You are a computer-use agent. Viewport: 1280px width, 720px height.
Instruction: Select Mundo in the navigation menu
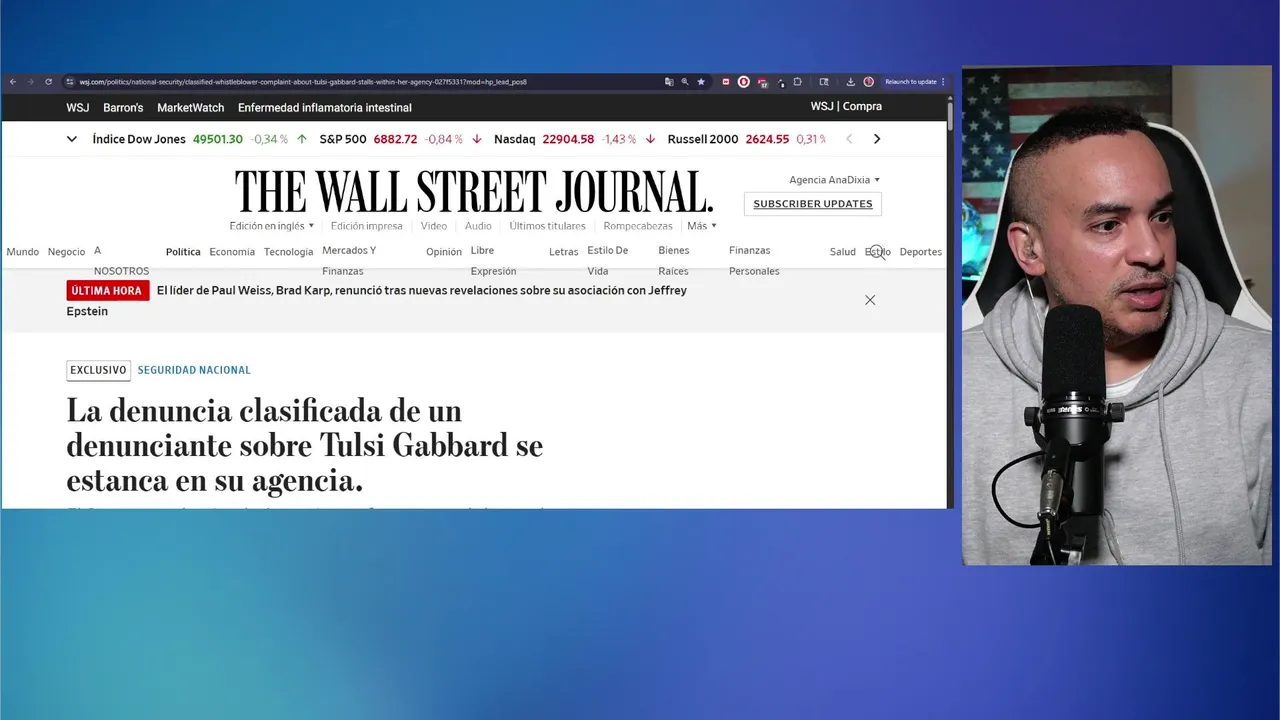pos(23,252)
